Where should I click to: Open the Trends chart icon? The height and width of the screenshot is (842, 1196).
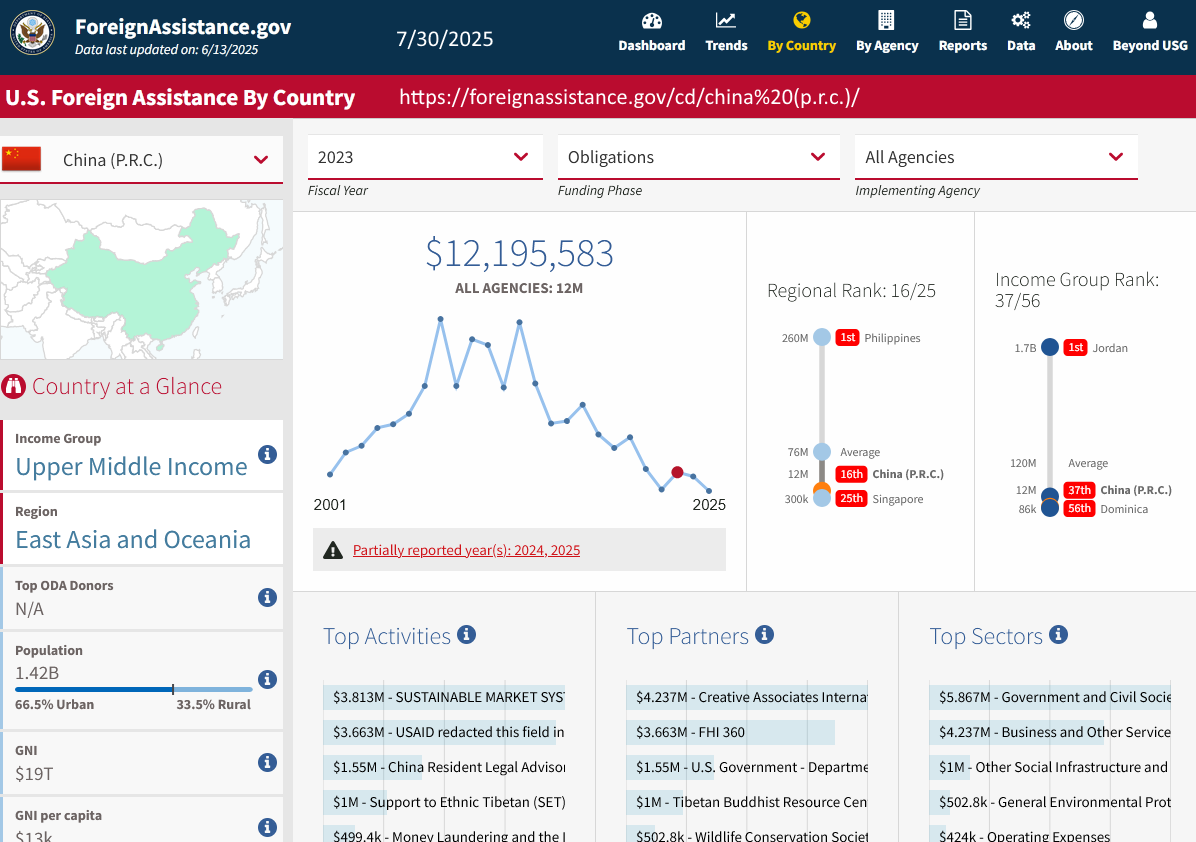[725, 21]
